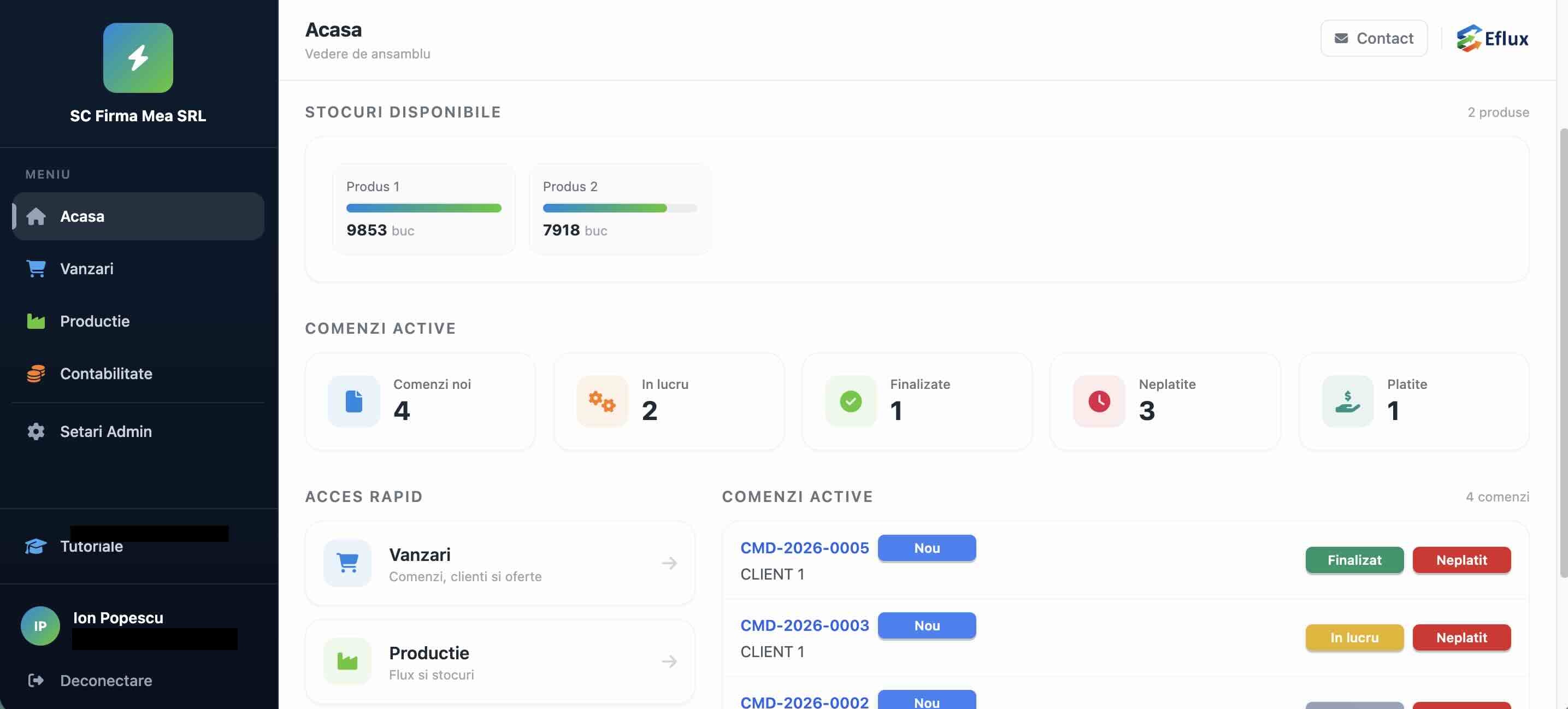Open the Comenzi noi card label
The width and height of the screenshot is (1568, 709).
432,384
